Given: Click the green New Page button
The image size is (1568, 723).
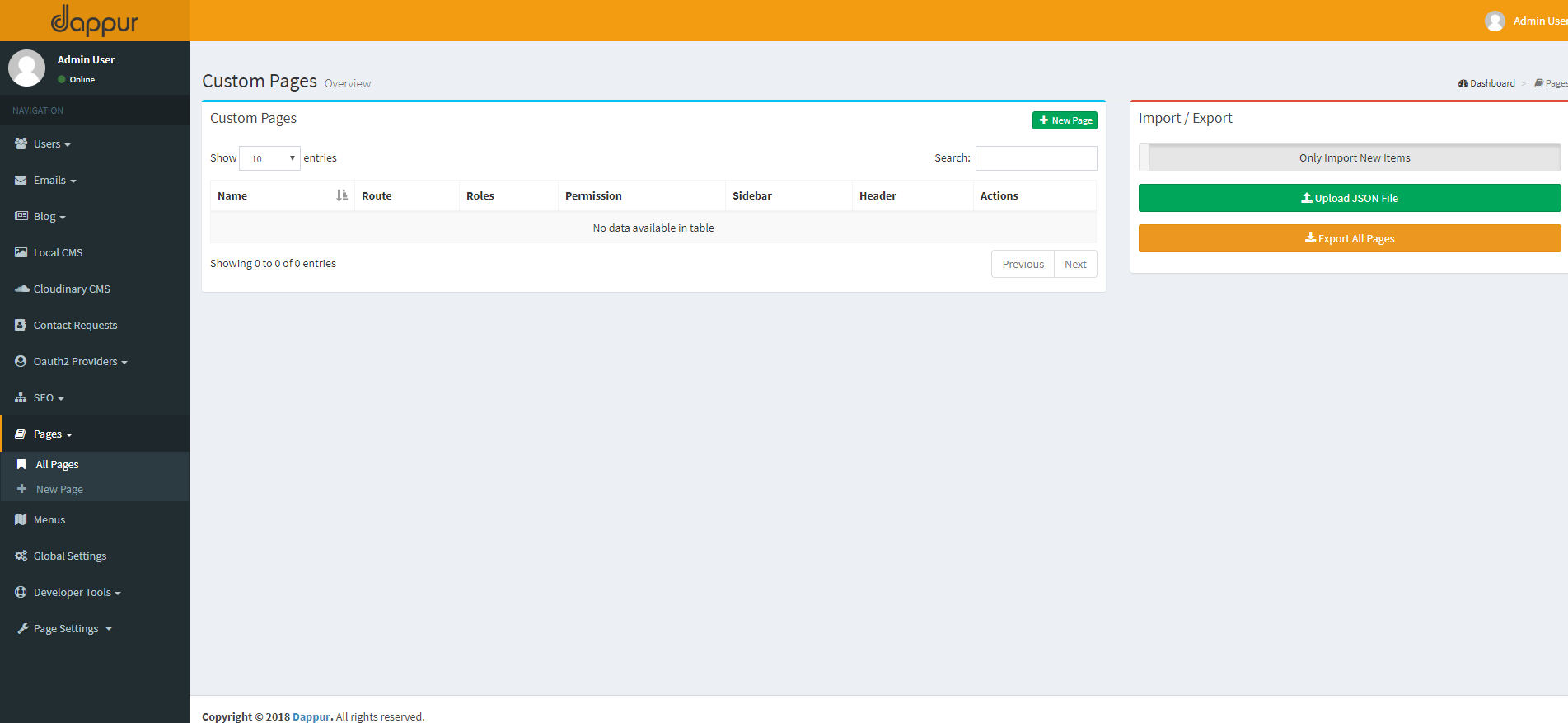Looking at the screenshot, I should coord(1065,120).
